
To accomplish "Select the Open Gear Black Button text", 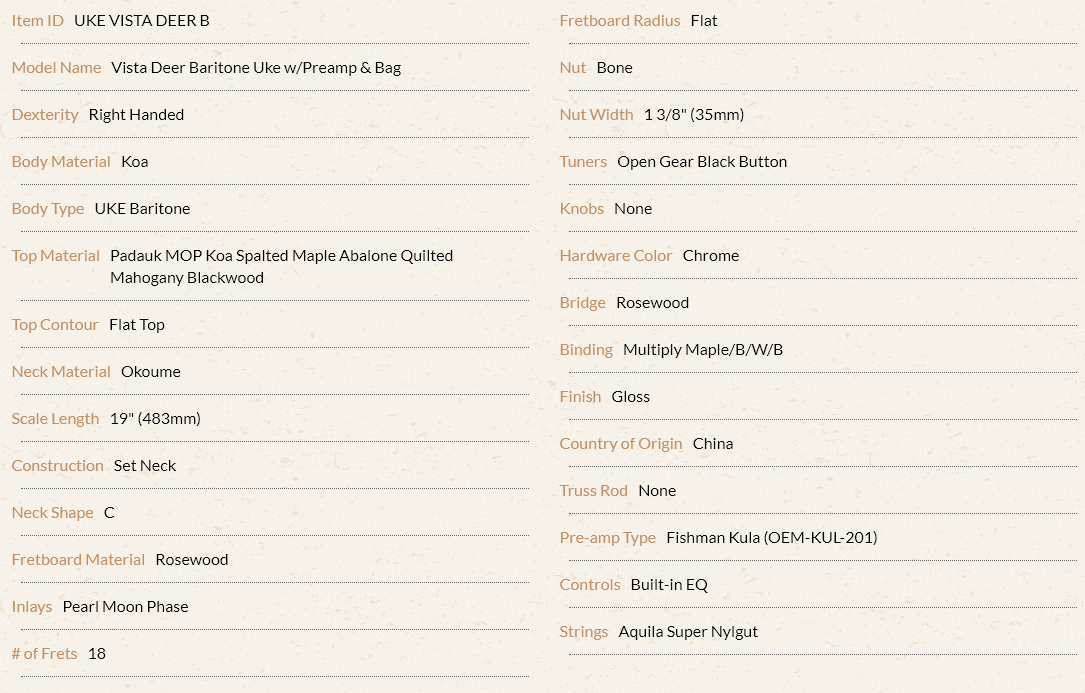I will point(702,162).
